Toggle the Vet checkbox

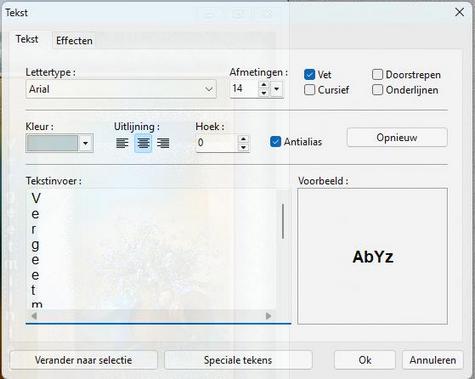click(x=309, y=75)
